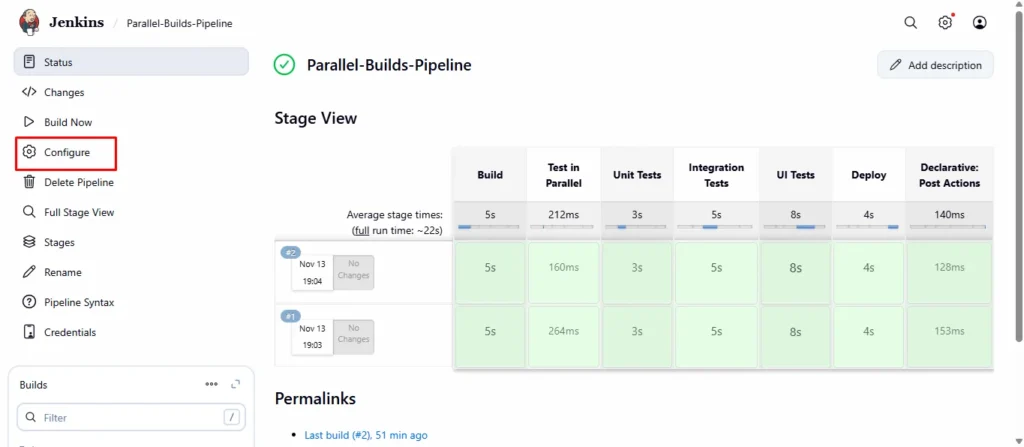The height and width of the screenshot is (447, 1024).
Task: Click the Parallel-Builds-Pipeline breadcrumb
Action: (179, 23)
